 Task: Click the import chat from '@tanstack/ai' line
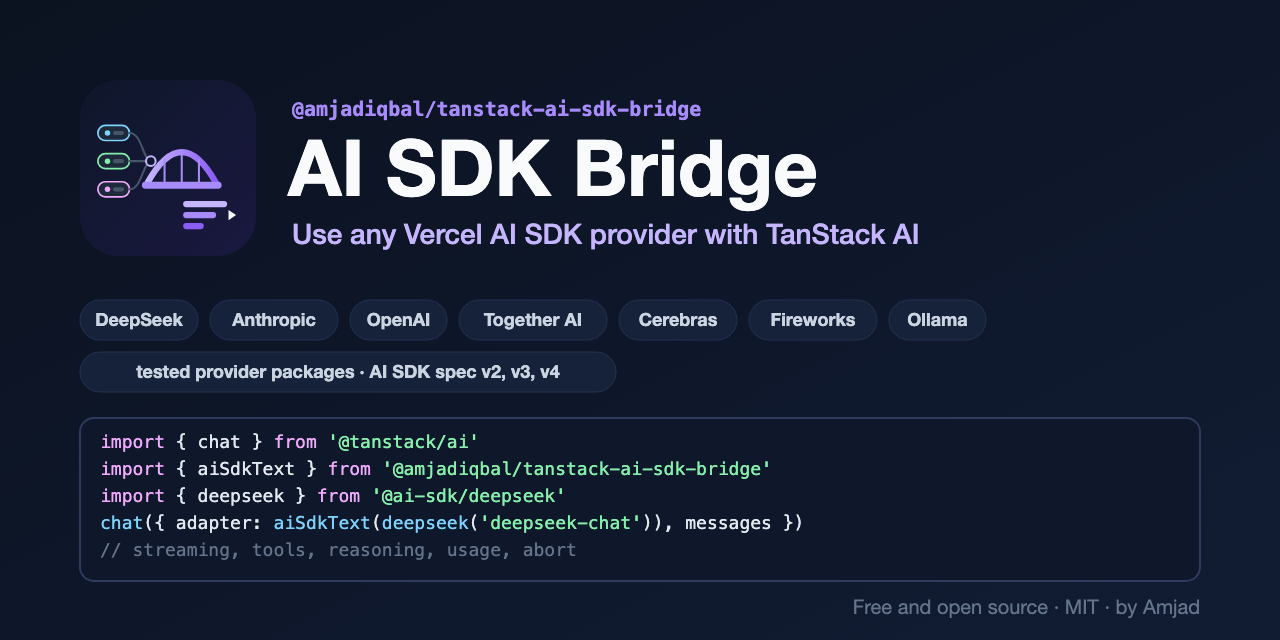(290, 441)
